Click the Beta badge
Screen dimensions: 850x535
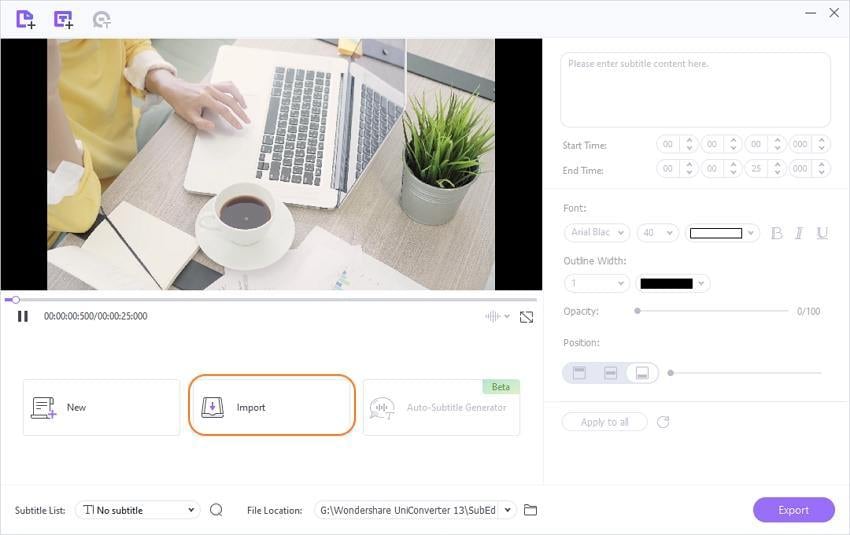coord(501,386)
